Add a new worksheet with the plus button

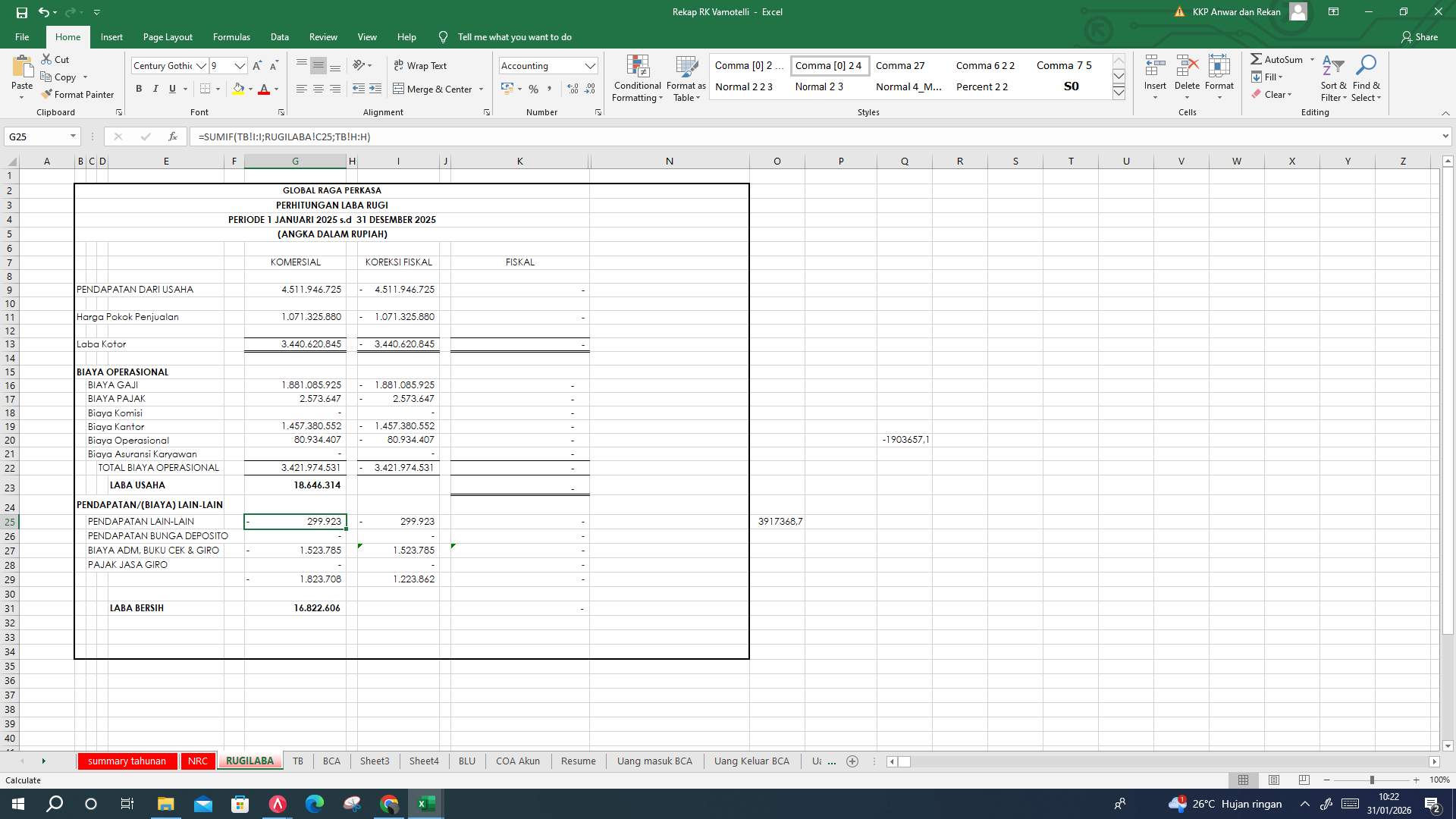tap(852, 761)
